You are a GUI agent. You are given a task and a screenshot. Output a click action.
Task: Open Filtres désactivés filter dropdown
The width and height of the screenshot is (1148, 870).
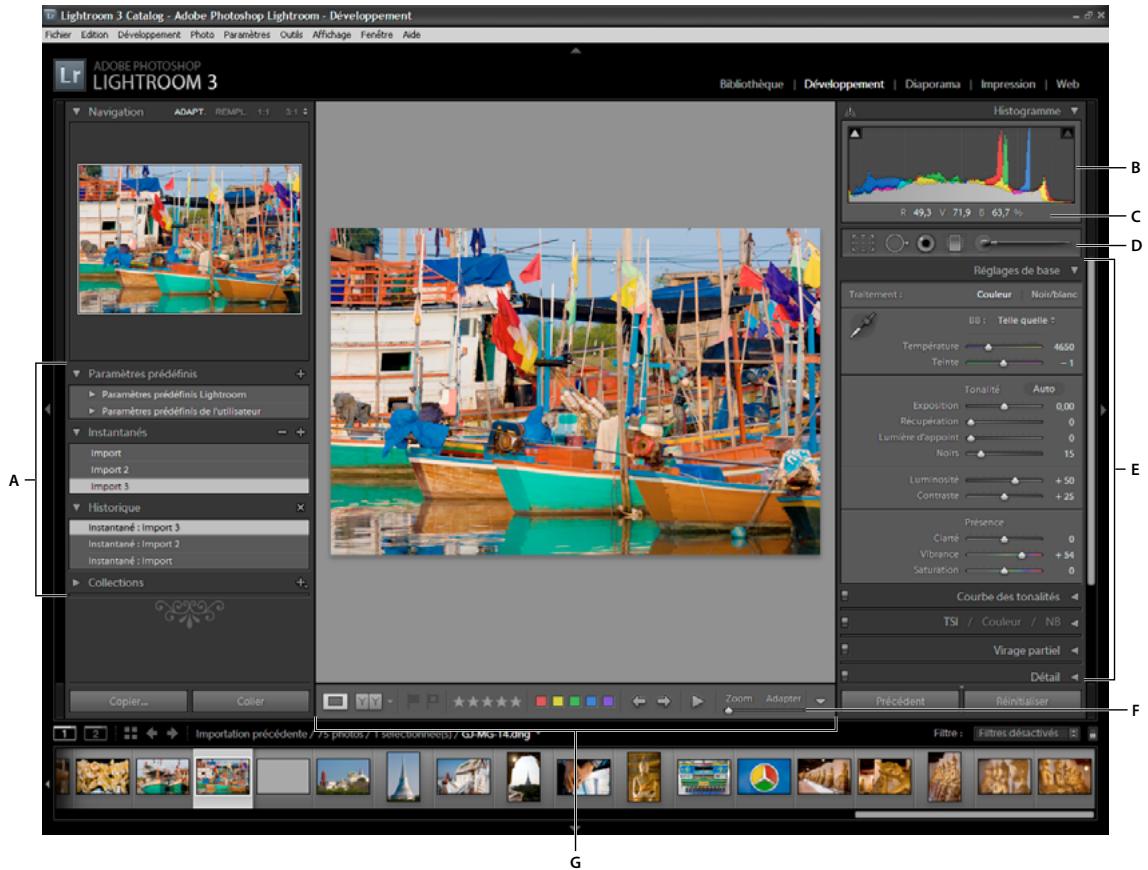pos(1027,733)
